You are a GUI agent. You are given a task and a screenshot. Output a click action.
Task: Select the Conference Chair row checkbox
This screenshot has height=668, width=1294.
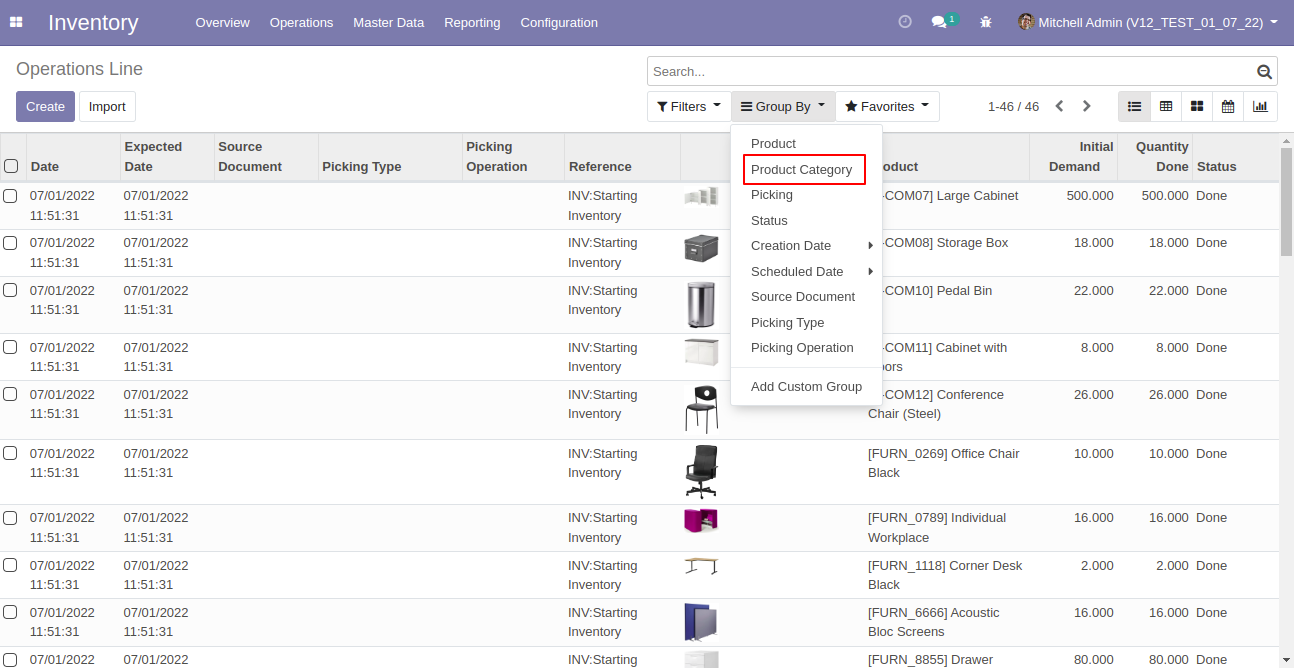click(10, 394)
